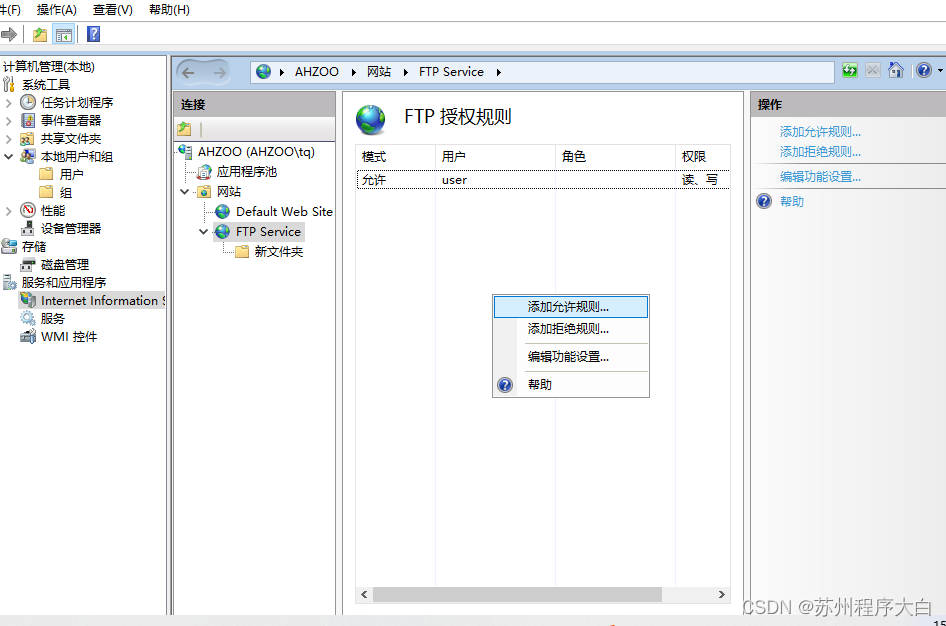Click 添加允许规则... link in Actions pane
The image size is (946, 626).
click(820, 131)
